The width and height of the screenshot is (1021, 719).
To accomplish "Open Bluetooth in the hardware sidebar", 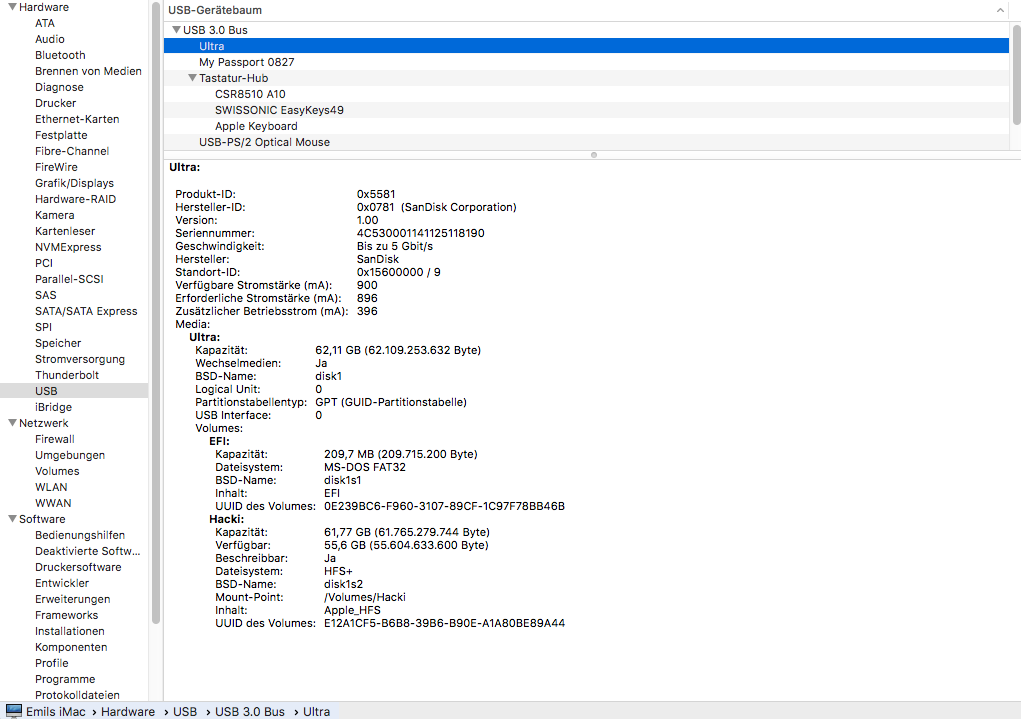I will (x=60, y=55).
